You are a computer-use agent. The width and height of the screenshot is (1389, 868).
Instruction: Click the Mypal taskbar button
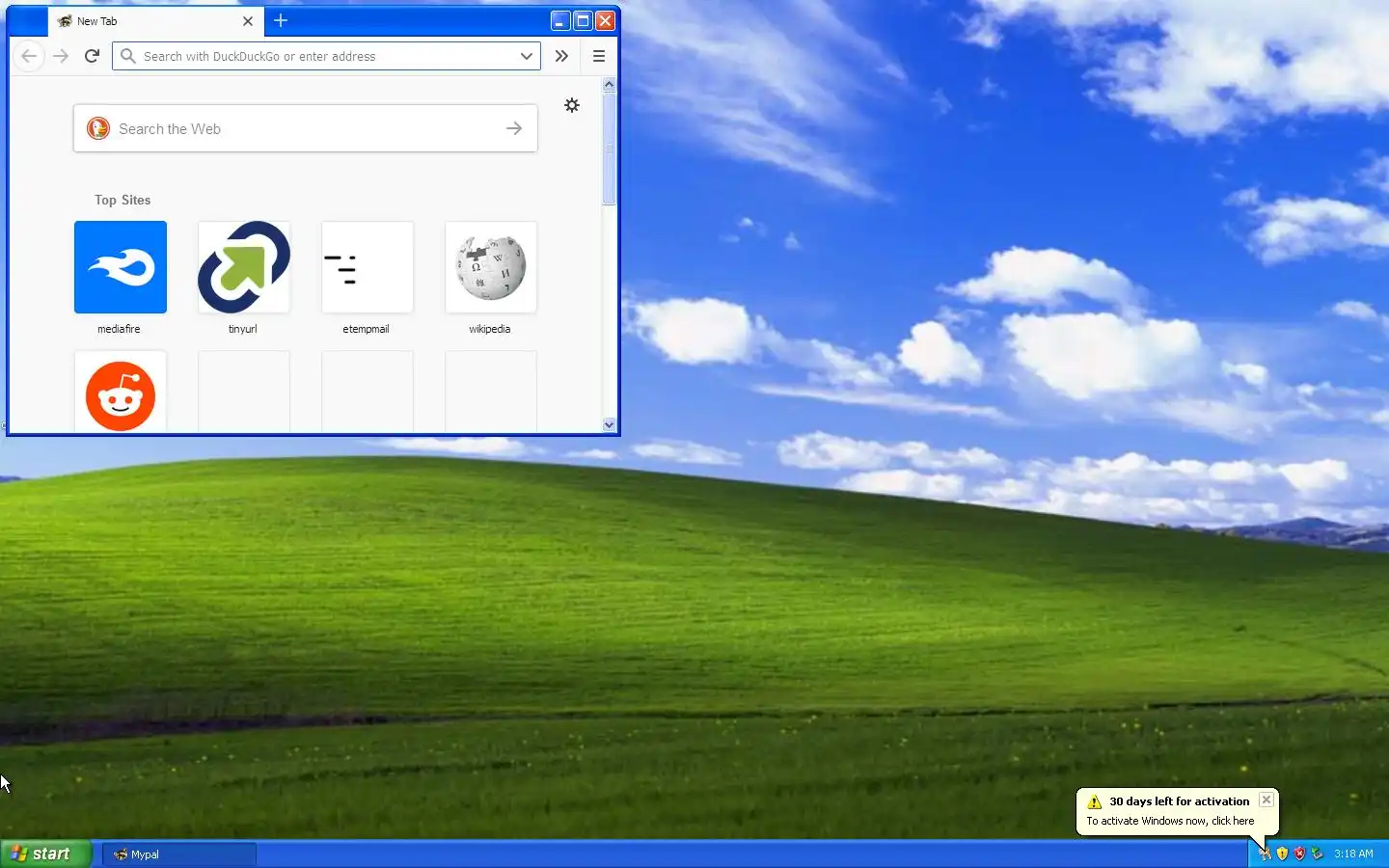(x=179, y=854)
